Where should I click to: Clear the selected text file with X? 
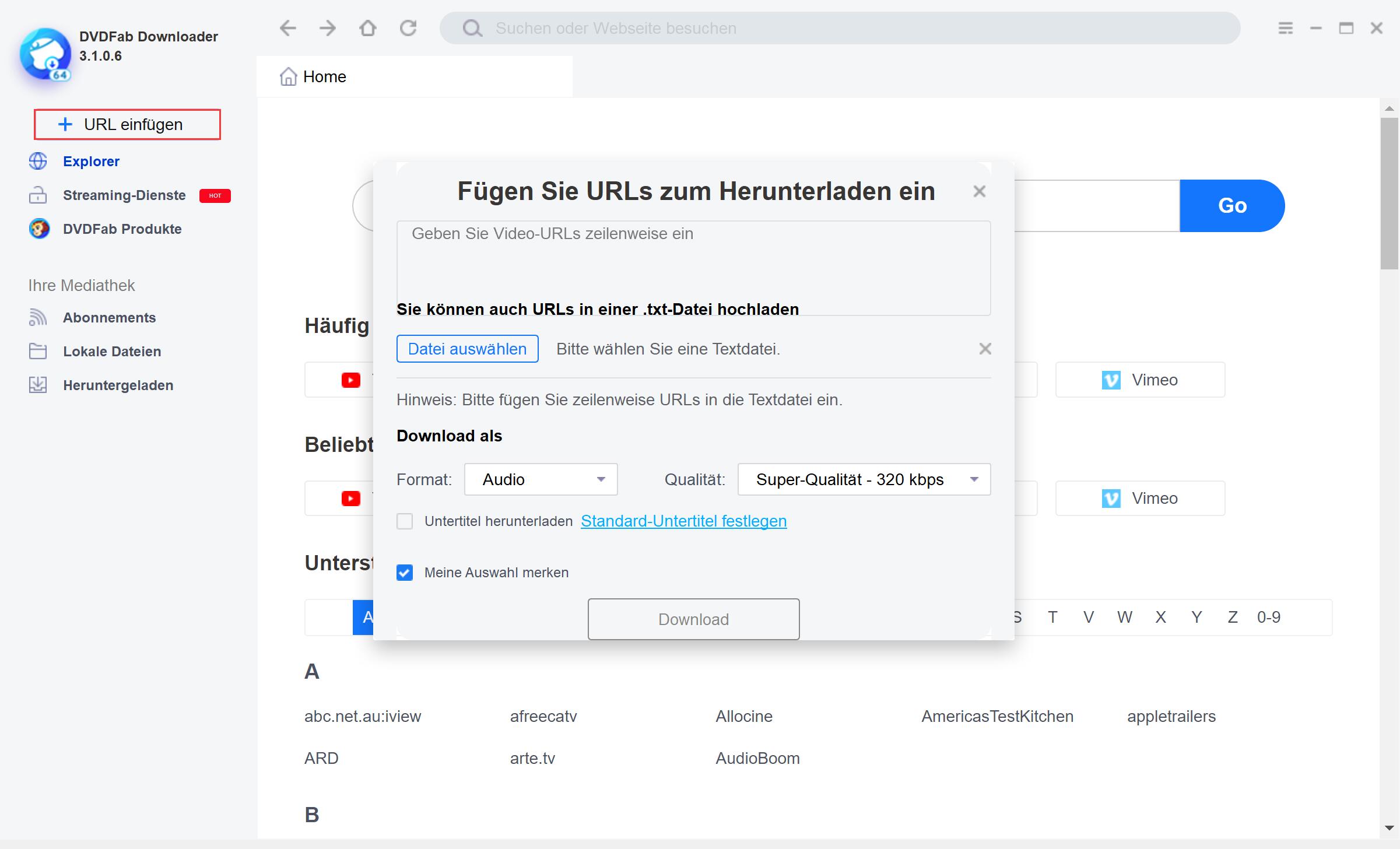985,349
